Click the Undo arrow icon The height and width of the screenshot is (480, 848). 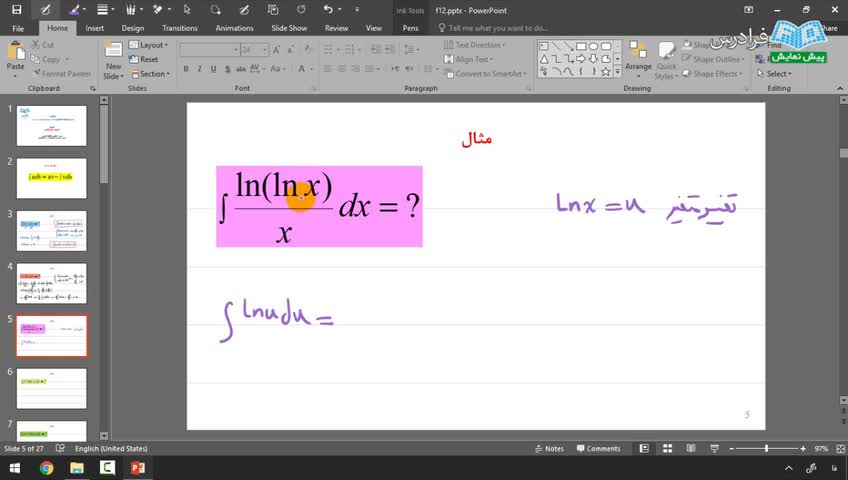point(328,9)
